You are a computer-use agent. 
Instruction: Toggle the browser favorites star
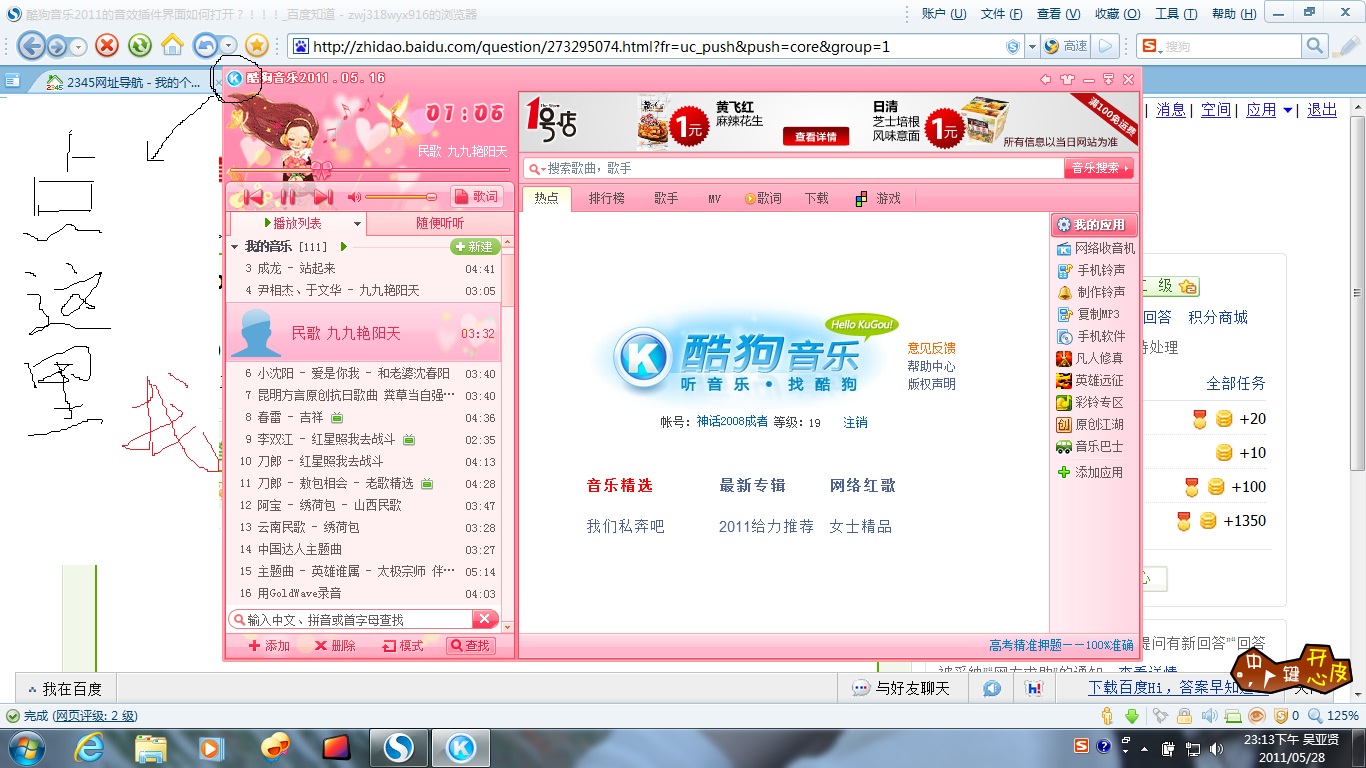tap(258, 46)
